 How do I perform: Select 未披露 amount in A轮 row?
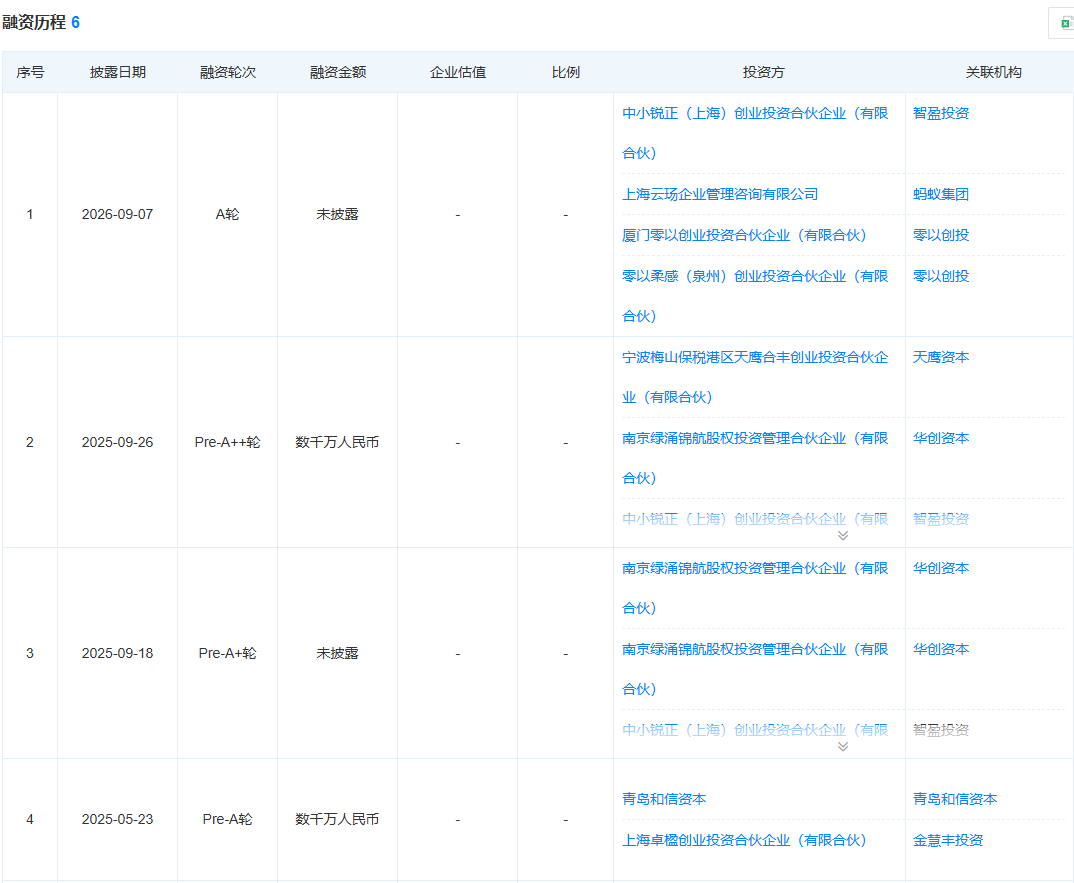337,214
